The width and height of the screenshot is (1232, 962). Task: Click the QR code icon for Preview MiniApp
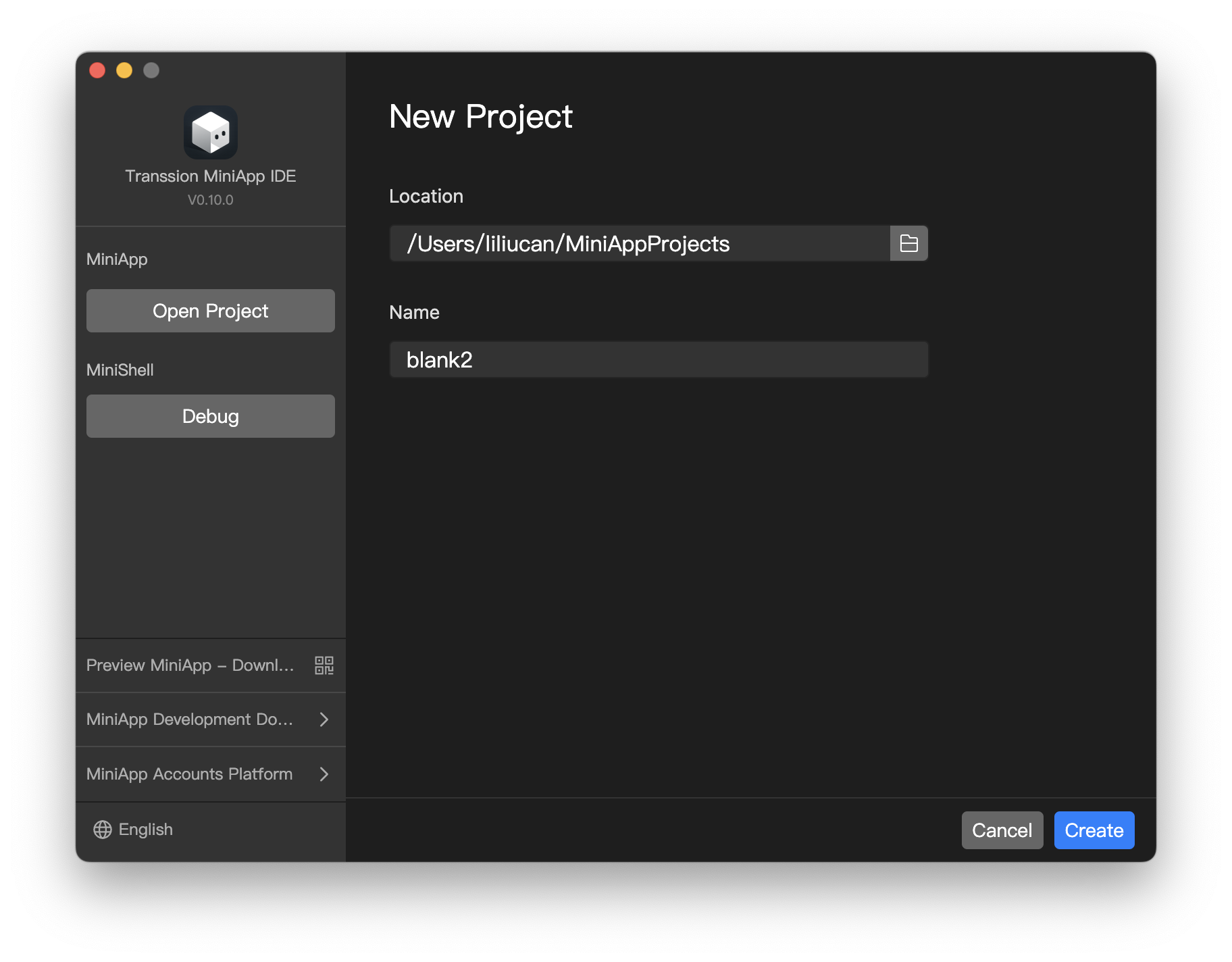click(324, 665)
